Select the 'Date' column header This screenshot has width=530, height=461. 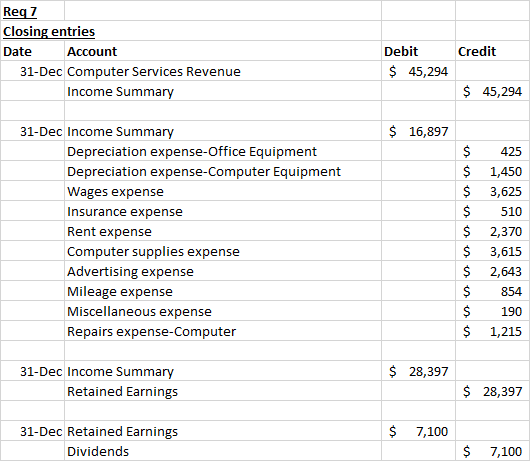coord(32,51)
